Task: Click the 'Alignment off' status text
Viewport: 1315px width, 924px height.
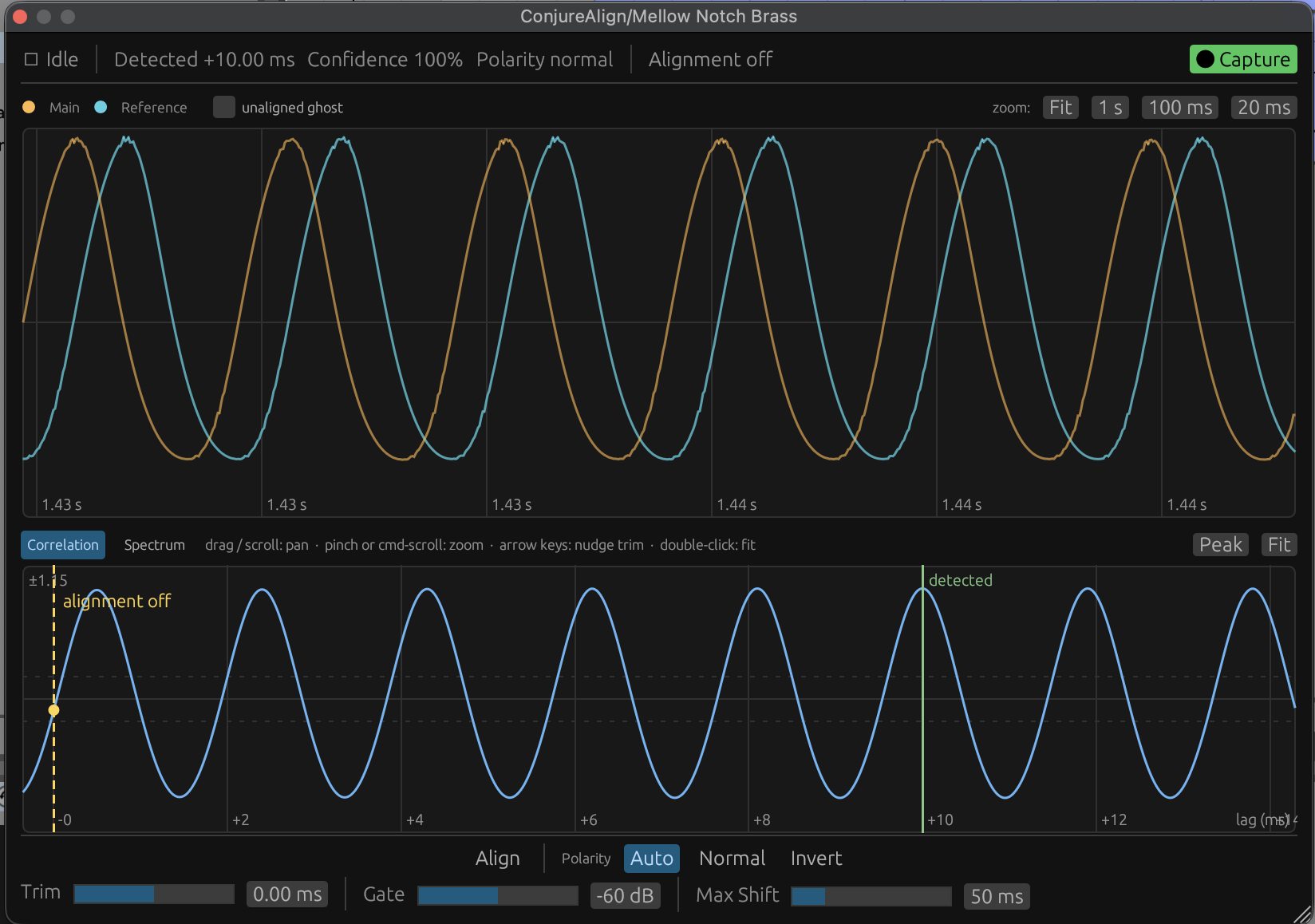Action: (710, 60)
